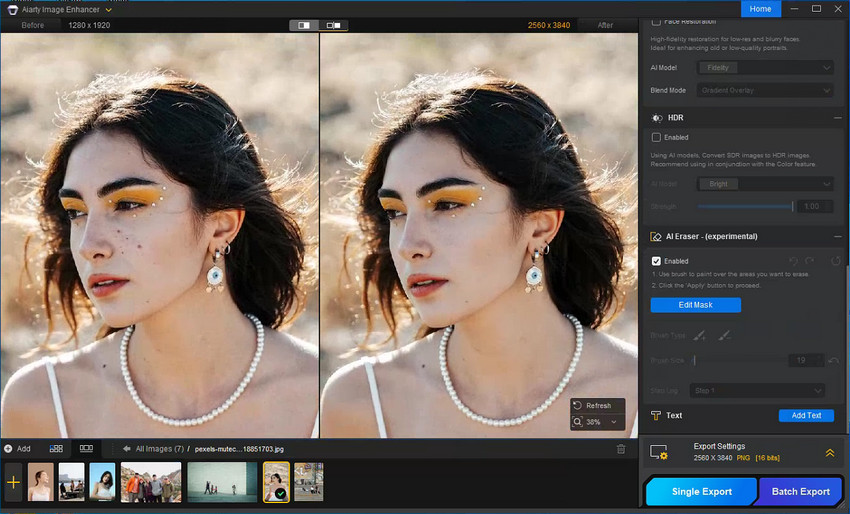Image resolution: width=850 pixels, height=514 pixels.
Task: Adjust the Brush Size slider
Action: 739,361
